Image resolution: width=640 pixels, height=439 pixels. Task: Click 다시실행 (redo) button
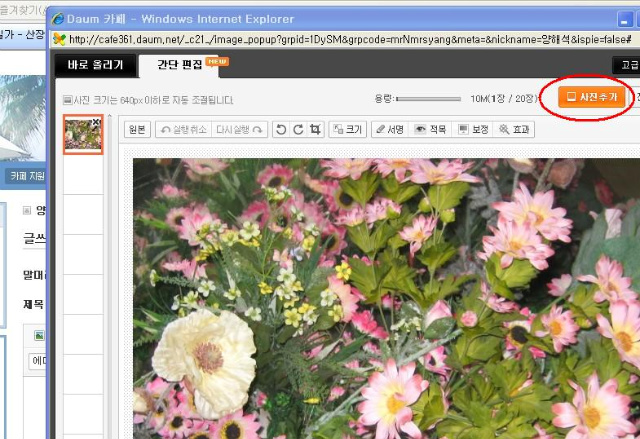(240, 130)
